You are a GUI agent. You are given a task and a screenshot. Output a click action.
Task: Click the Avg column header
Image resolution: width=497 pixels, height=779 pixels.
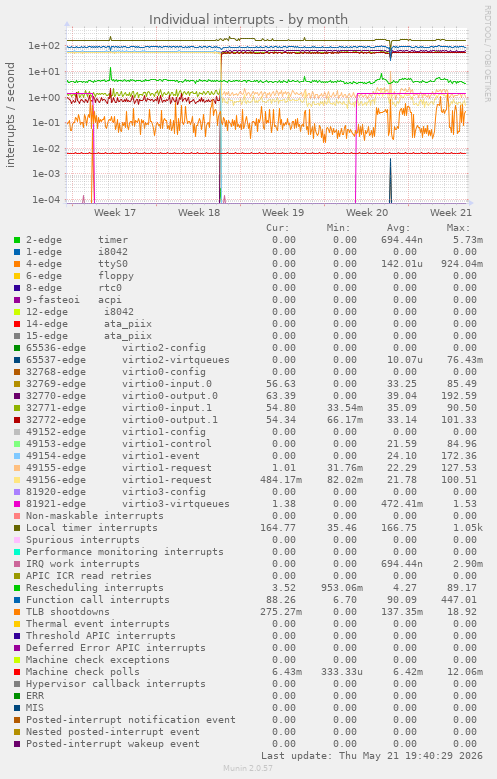[399, 228]
